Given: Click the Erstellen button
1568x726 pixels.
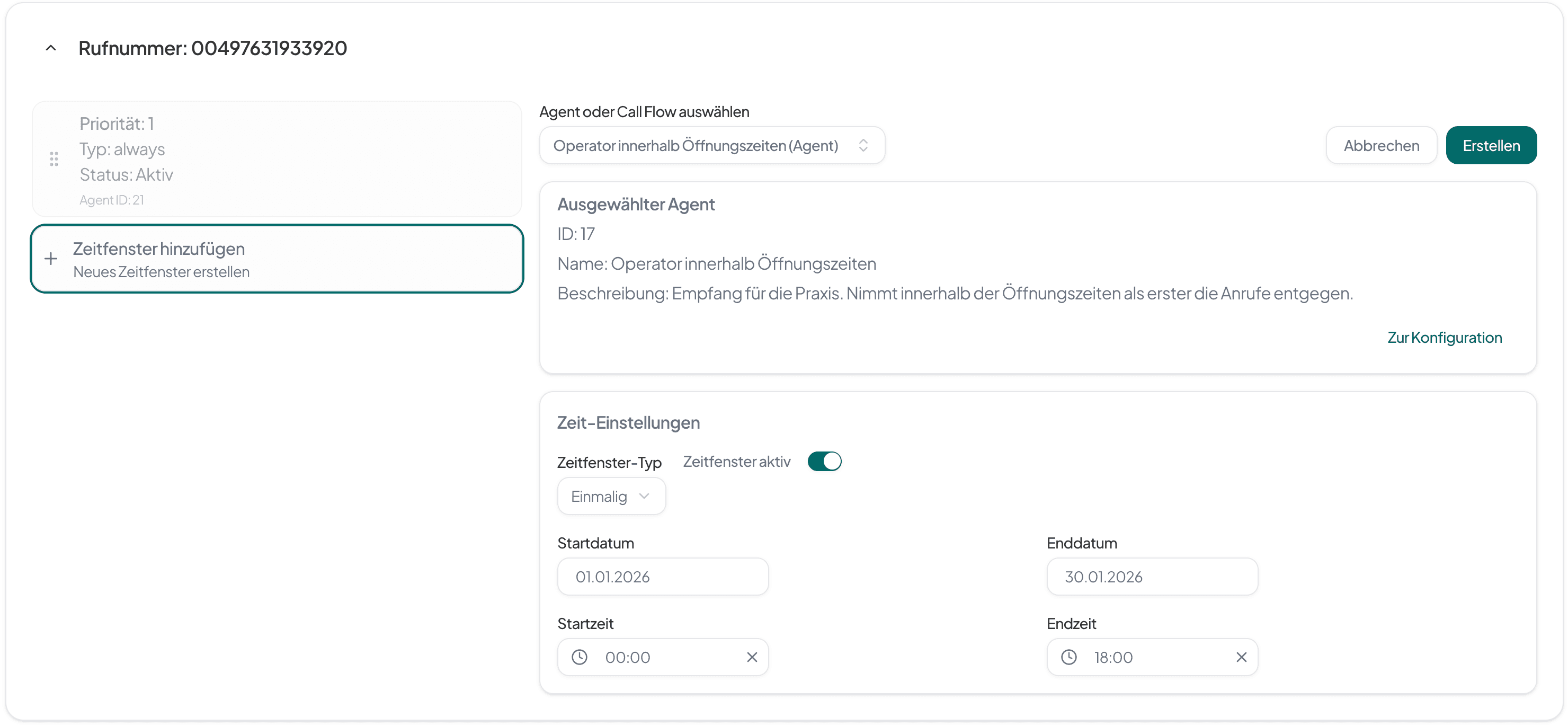Looking at the screenshot, I should pos(1491,146).
